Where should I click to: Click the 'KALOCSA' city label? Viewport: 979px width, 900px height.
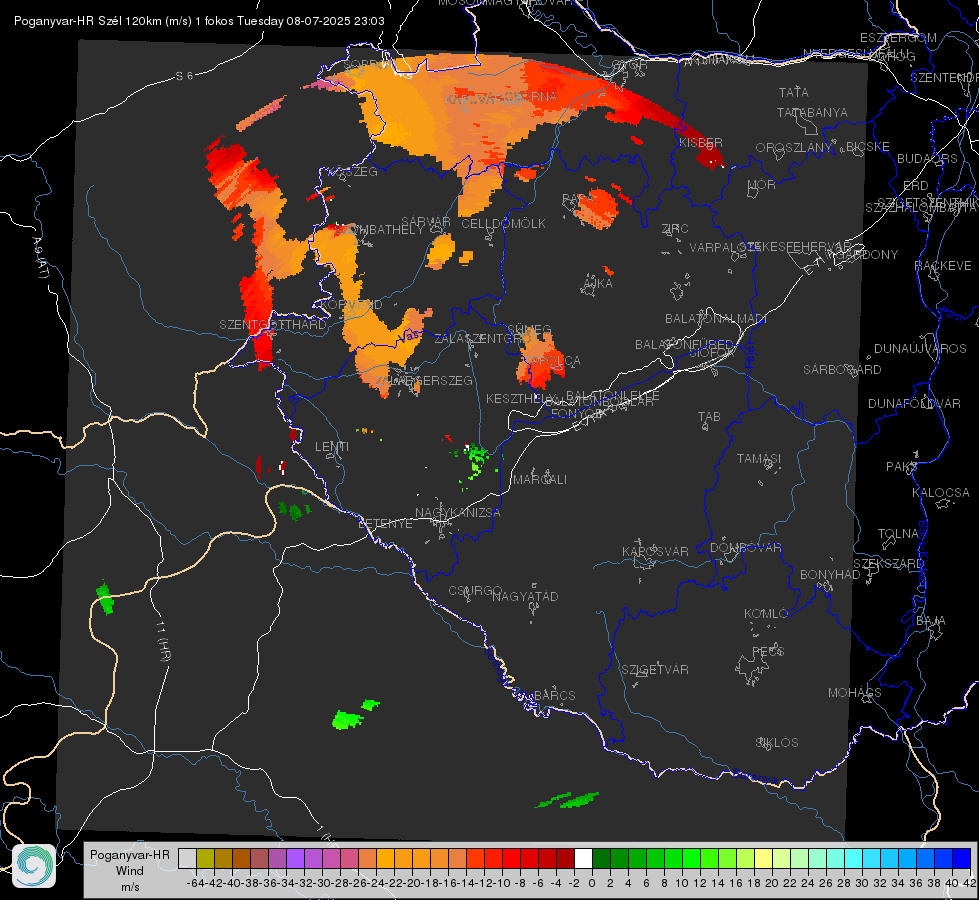tap(941, 493)
